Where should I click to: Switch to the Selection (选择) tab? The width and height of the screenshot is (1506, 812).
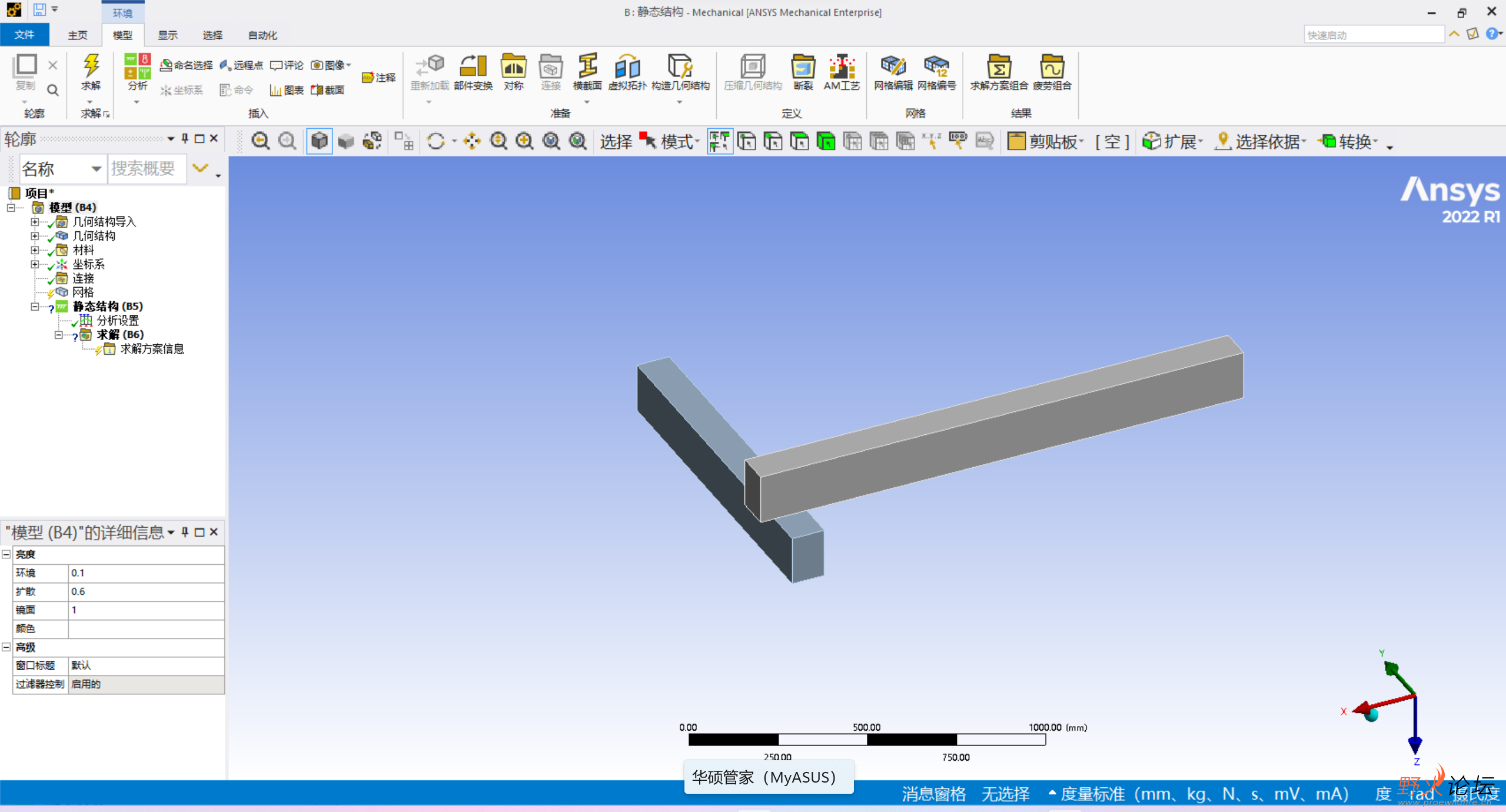pyautogui.click(x=212, y=35)
